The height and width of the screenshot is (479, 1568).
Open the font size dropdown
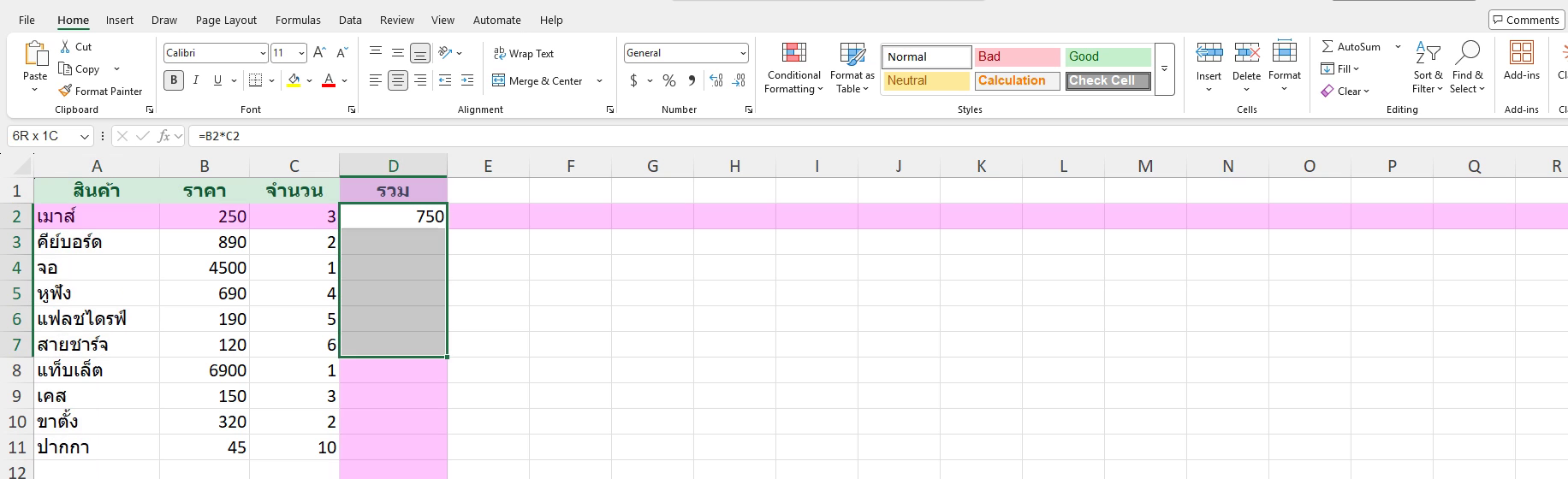click(301, 53)
